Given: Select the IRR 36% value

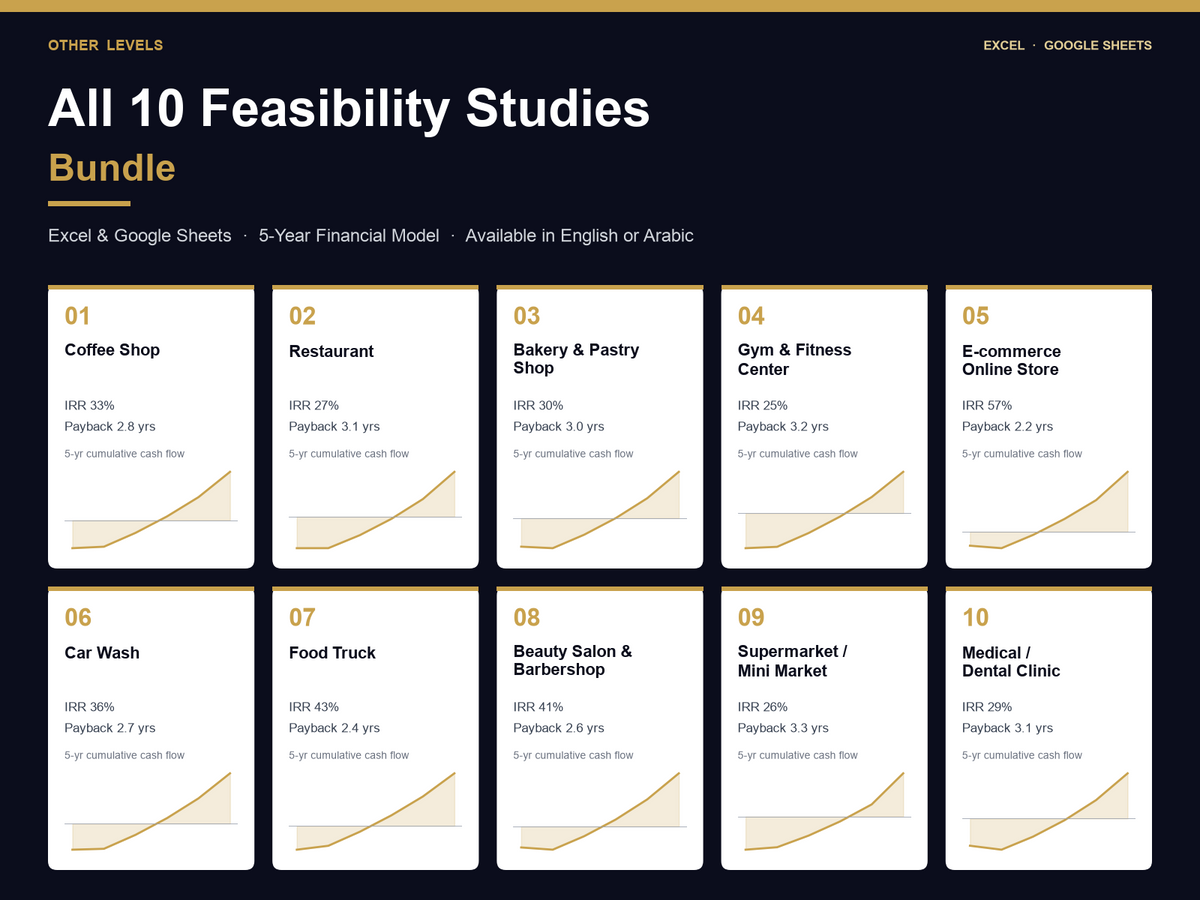Looking at the screenshot, I should tap(89, 707).
